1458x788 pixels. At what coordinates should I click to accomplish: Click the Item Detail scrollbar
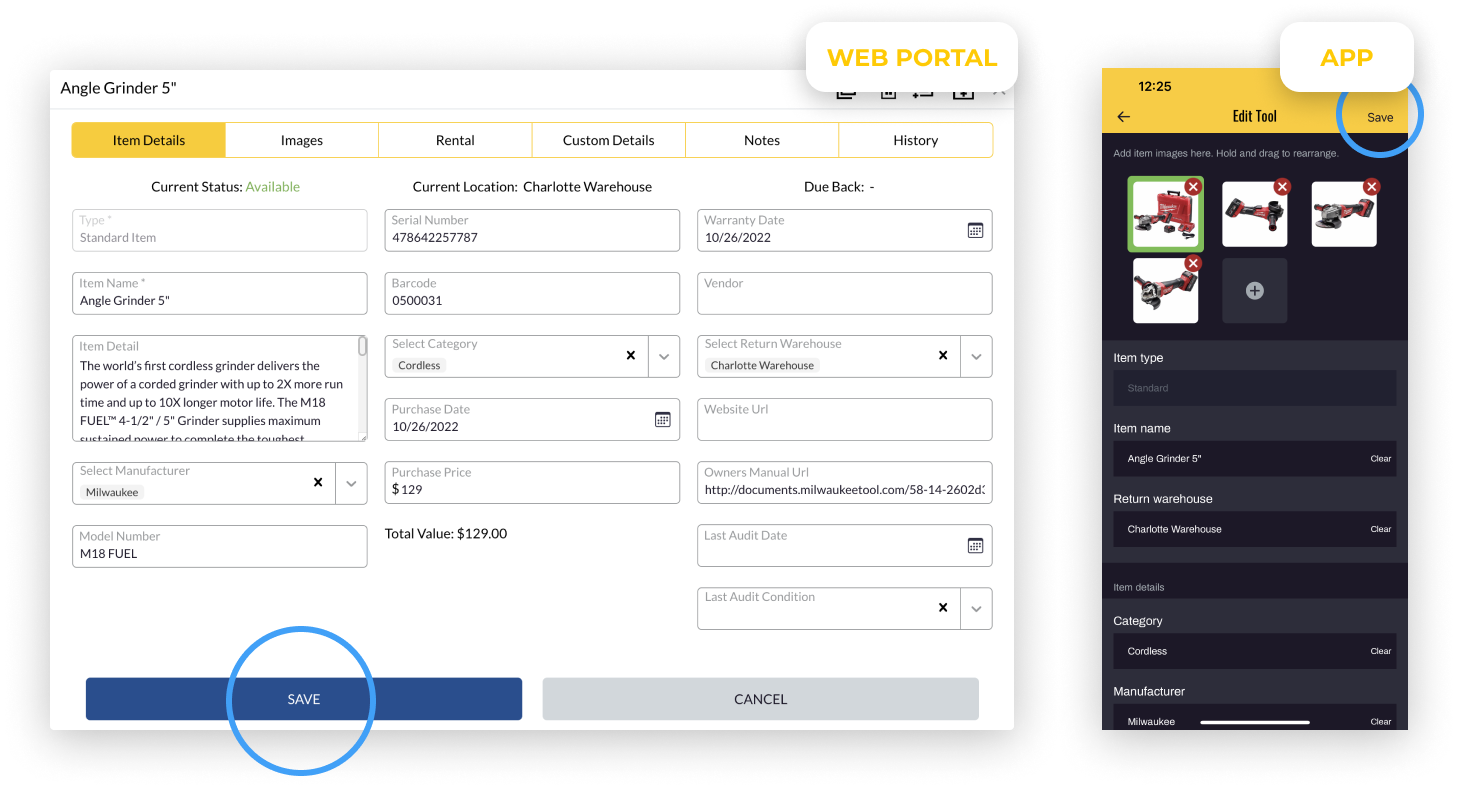click(362, 347)
